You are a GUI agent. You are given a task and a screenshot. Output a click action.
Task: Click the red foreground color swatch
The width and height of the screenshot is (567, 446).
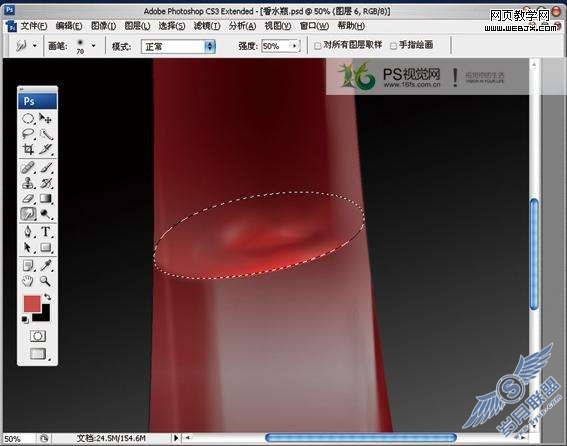[32, 304]
